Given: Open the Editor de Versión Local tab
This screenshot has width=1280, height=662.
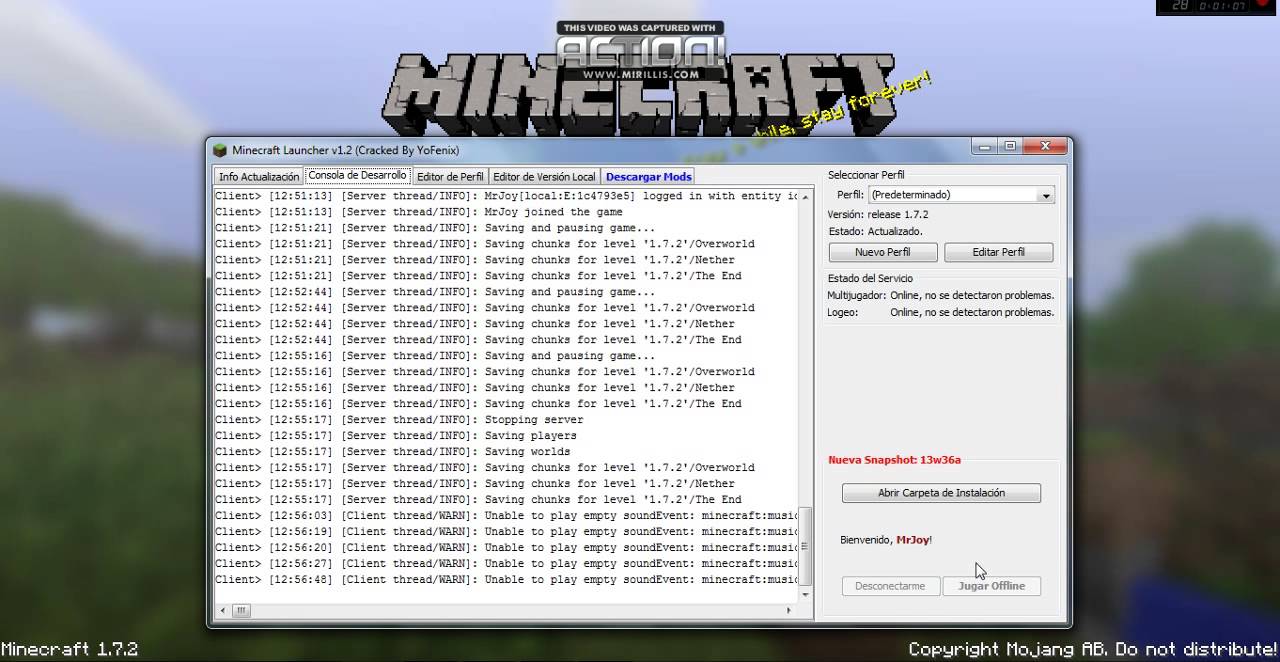Looking at the screenshot, I should pyautogui.click(x=544, y=177).
